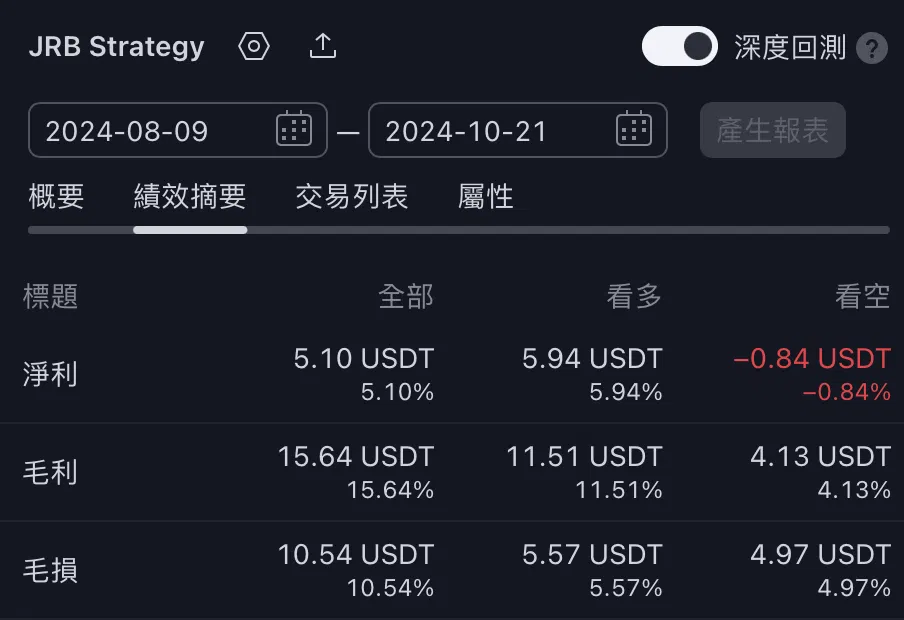The width and height of the screenshot is (904, 620).
Task: Click the 深度回測 label
Action: [790, 47]
